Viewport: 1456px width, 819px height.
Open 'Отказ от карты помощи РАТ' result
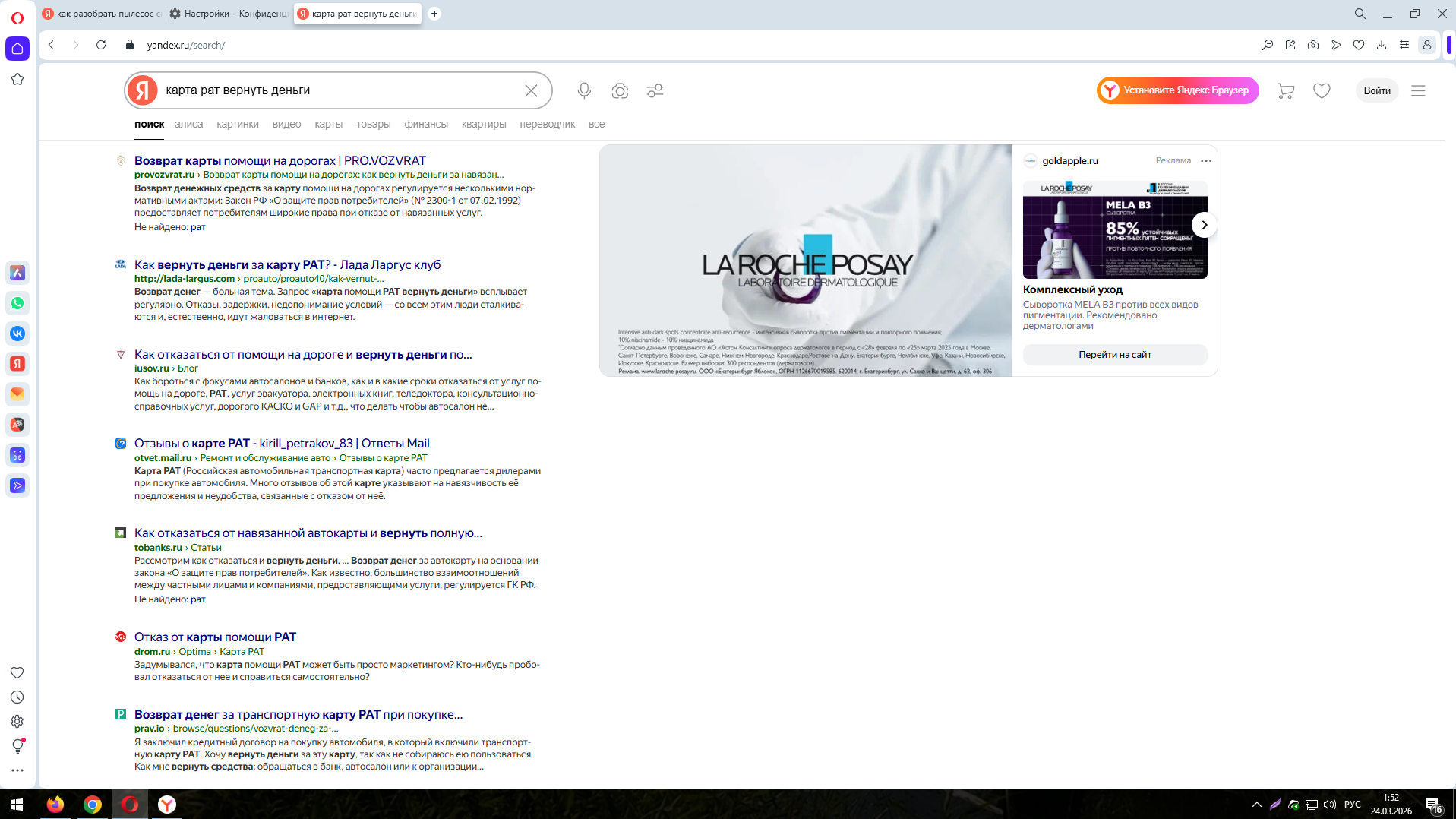coord(215,637)
